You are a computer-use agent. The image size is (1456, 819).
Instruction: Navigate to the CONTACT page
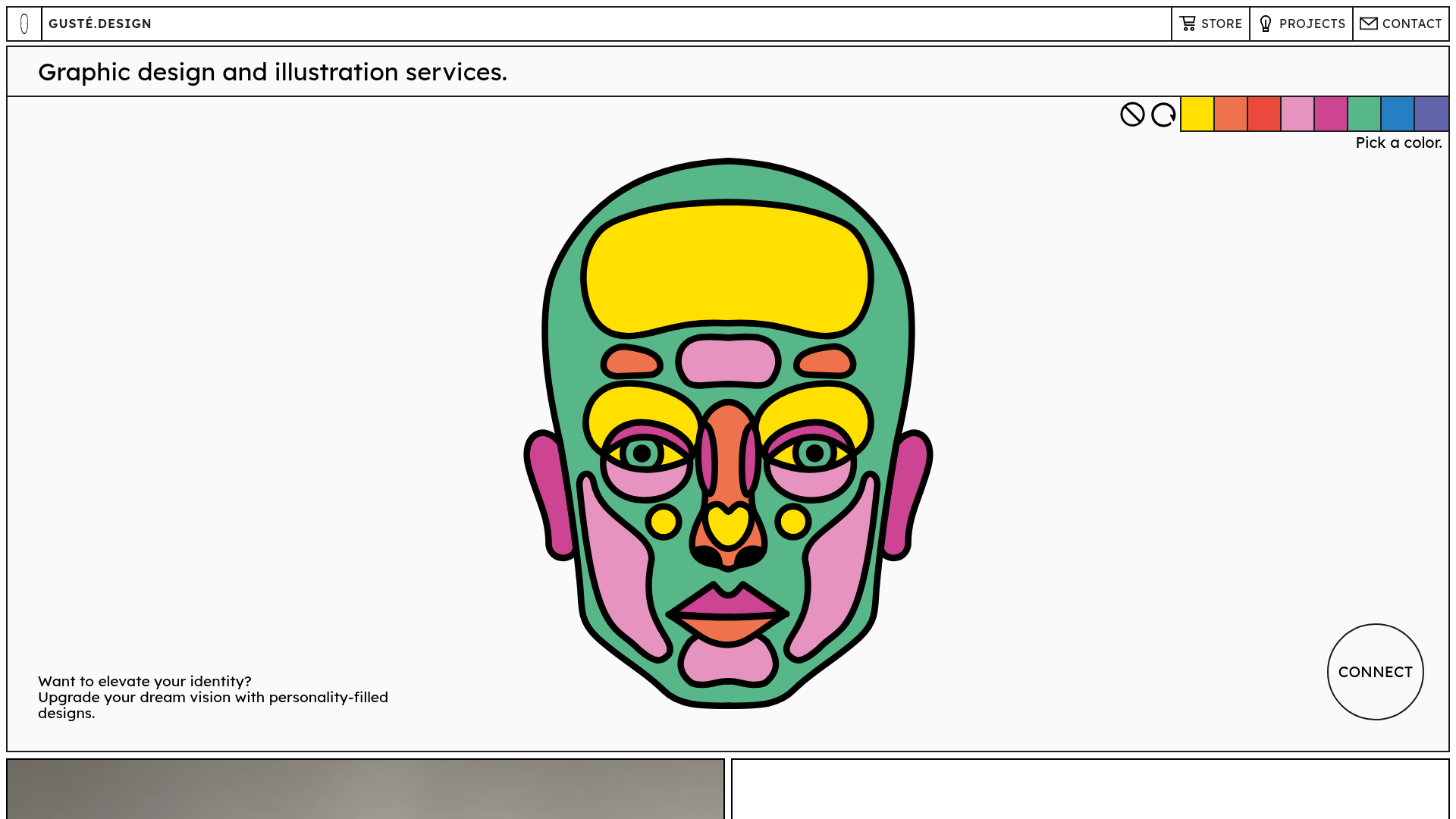(1411, 24)
